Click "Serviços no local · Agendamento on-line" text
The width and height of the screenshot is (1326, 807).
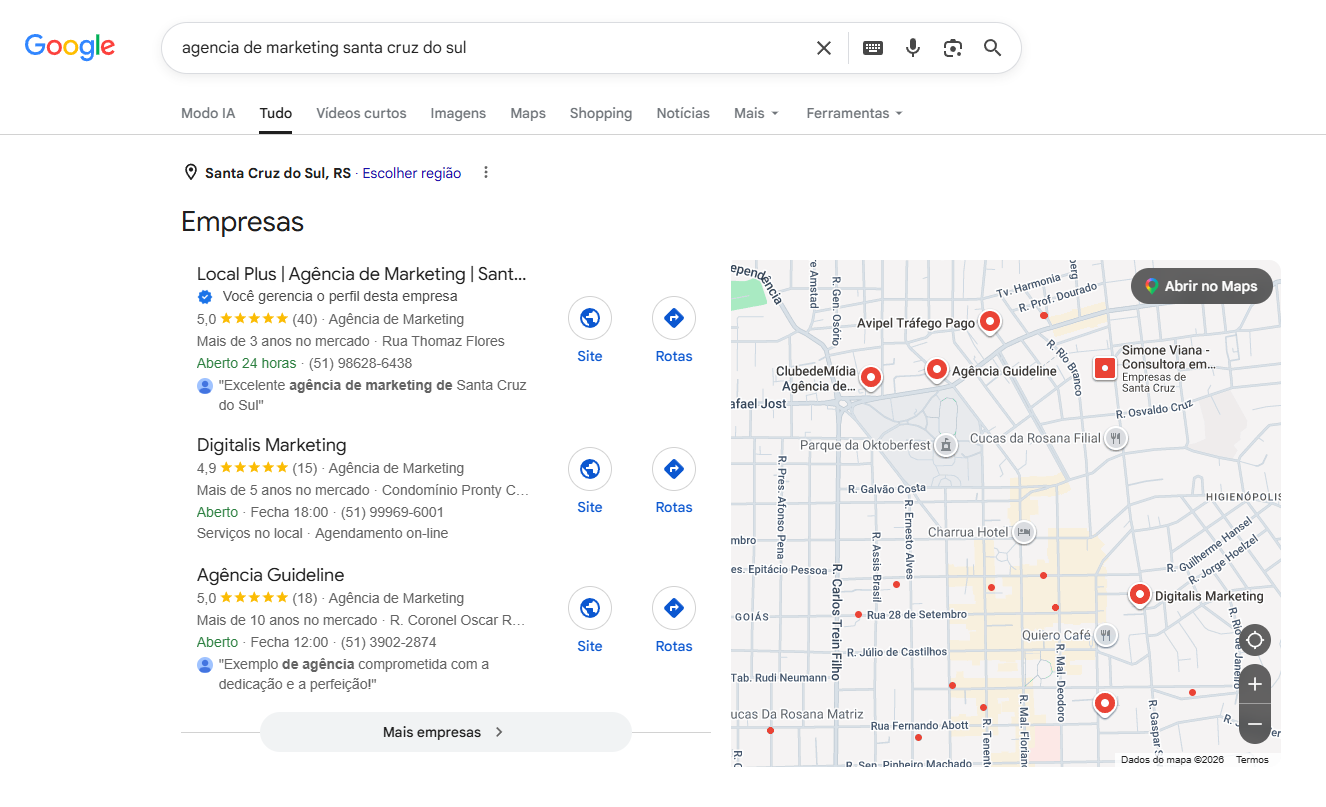pyautogui.click(x=322, y=533)
